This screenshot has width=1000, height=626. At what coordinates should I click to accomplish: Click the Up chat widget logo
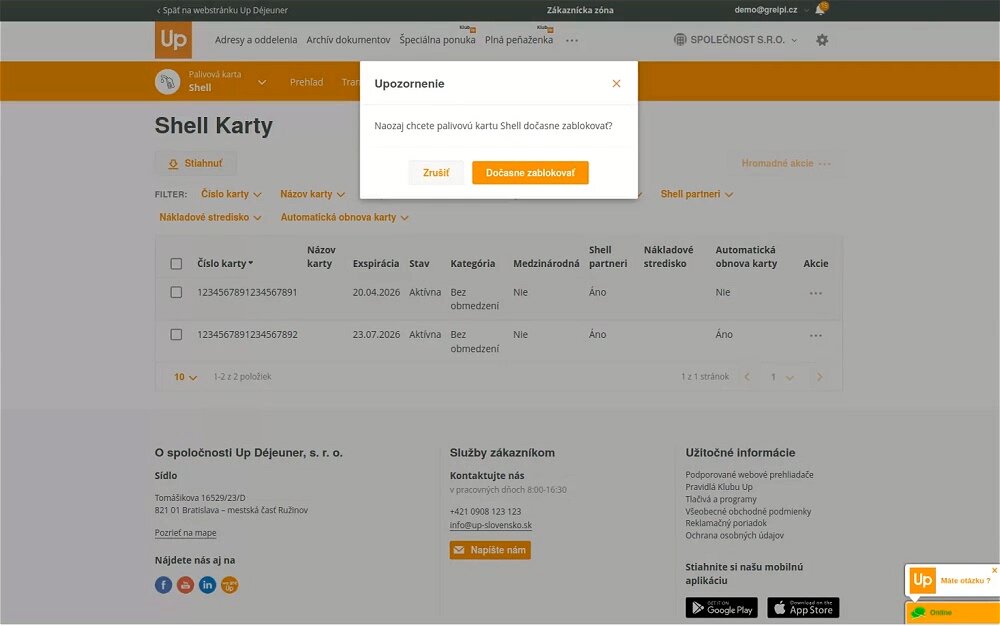pos(922,580)
